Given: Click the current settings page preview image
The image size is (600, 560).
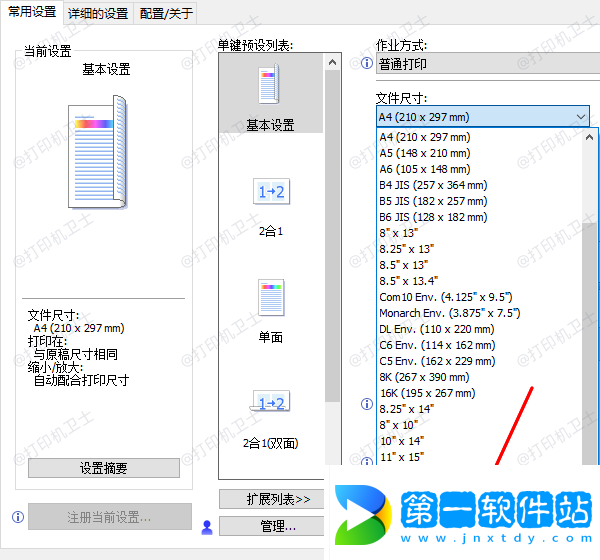Looking at the screenshot, I should [98, 152].
